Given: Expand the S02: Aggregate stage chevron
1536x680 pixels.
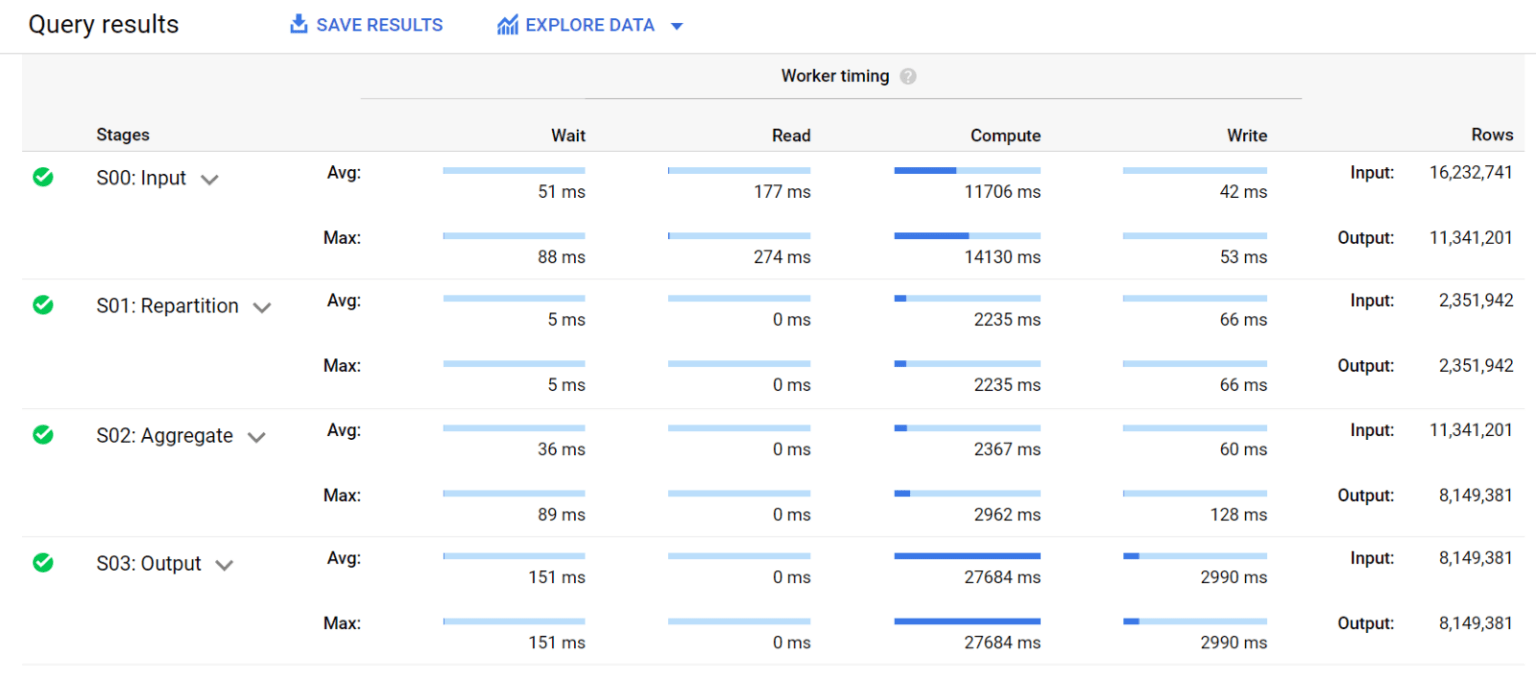Looking at the screenshot, I should pos(256,437).
